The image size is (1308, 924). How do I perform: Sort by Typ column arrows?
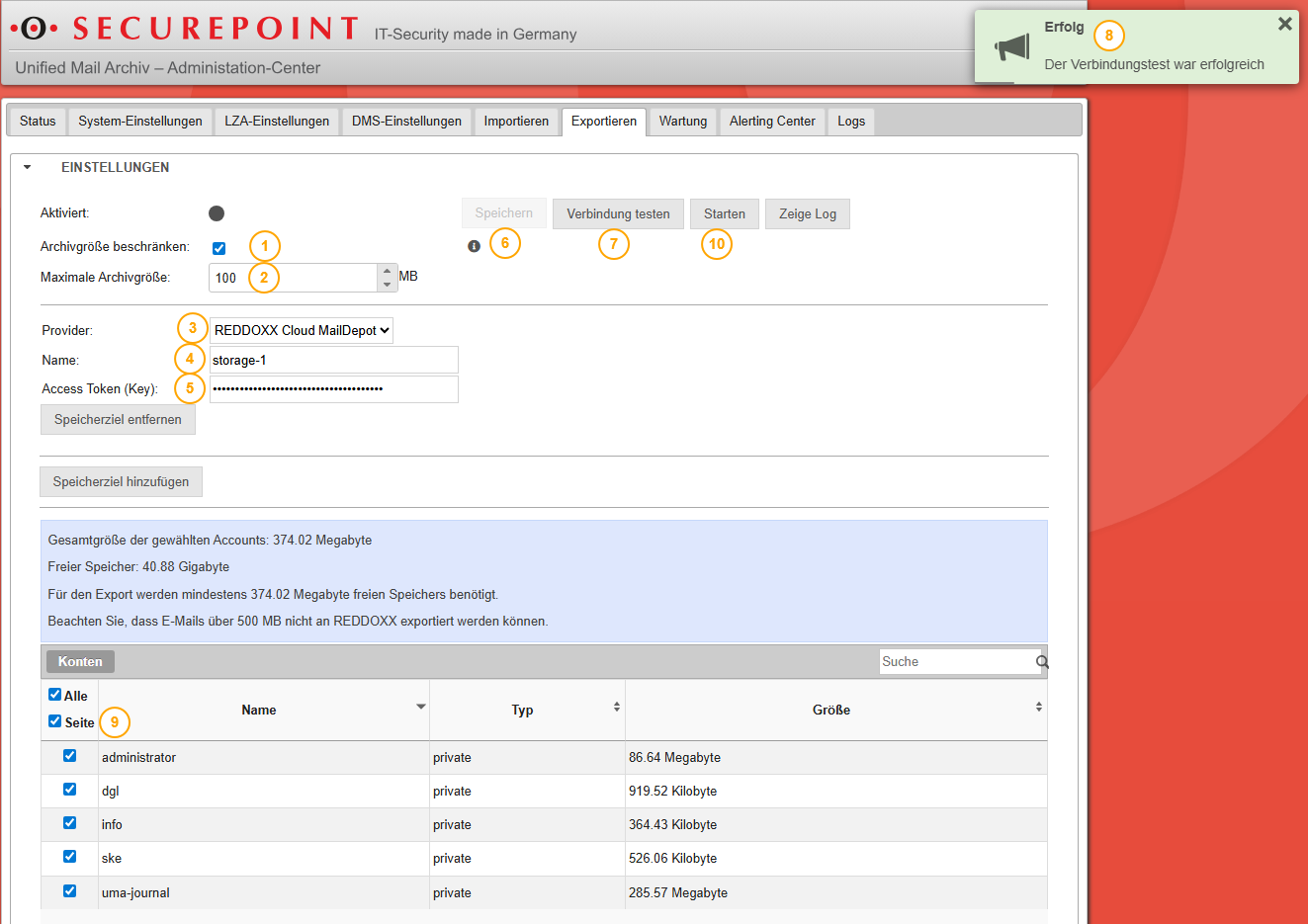click(x=617, y=707)
